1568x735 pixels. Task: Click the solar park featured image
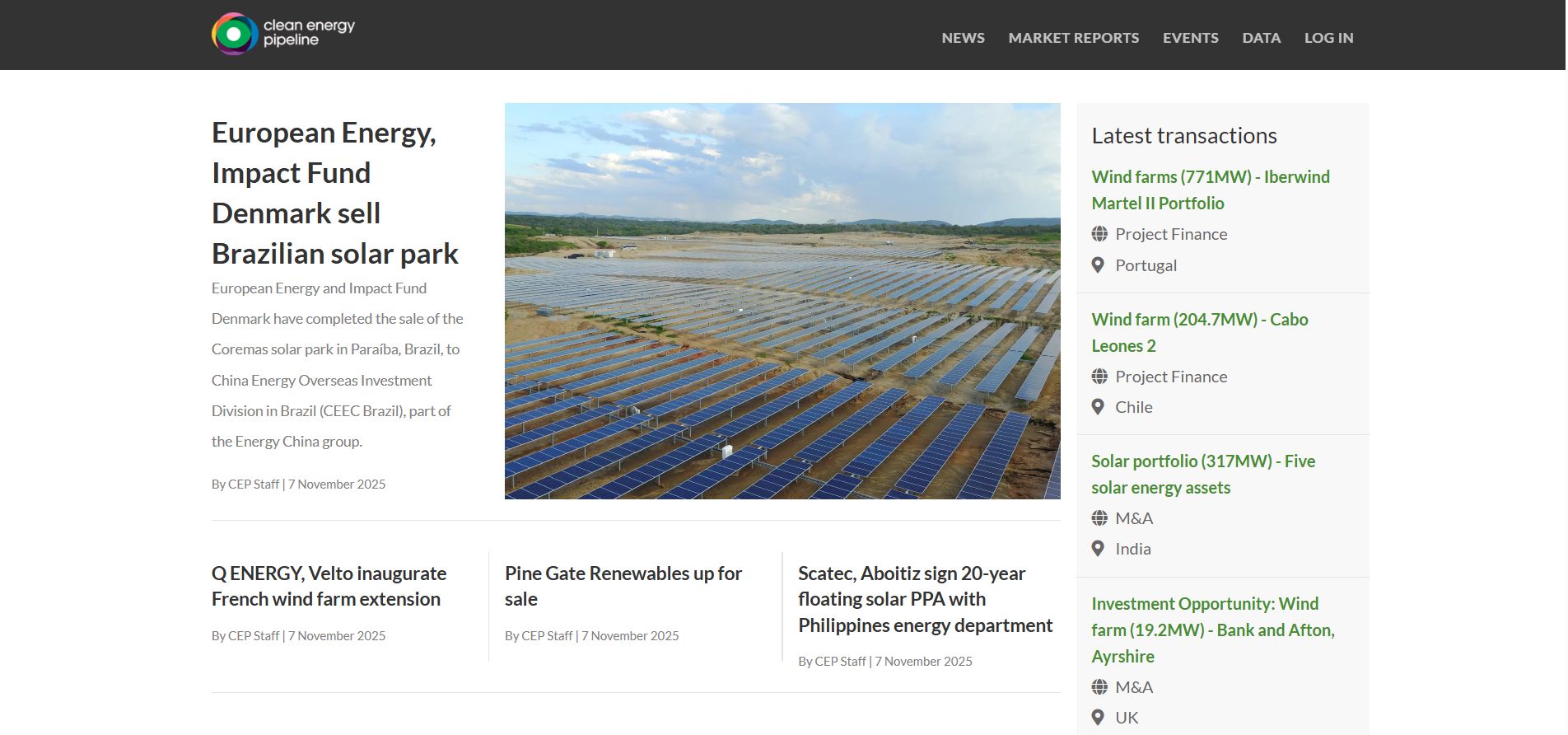coord(782,301)
